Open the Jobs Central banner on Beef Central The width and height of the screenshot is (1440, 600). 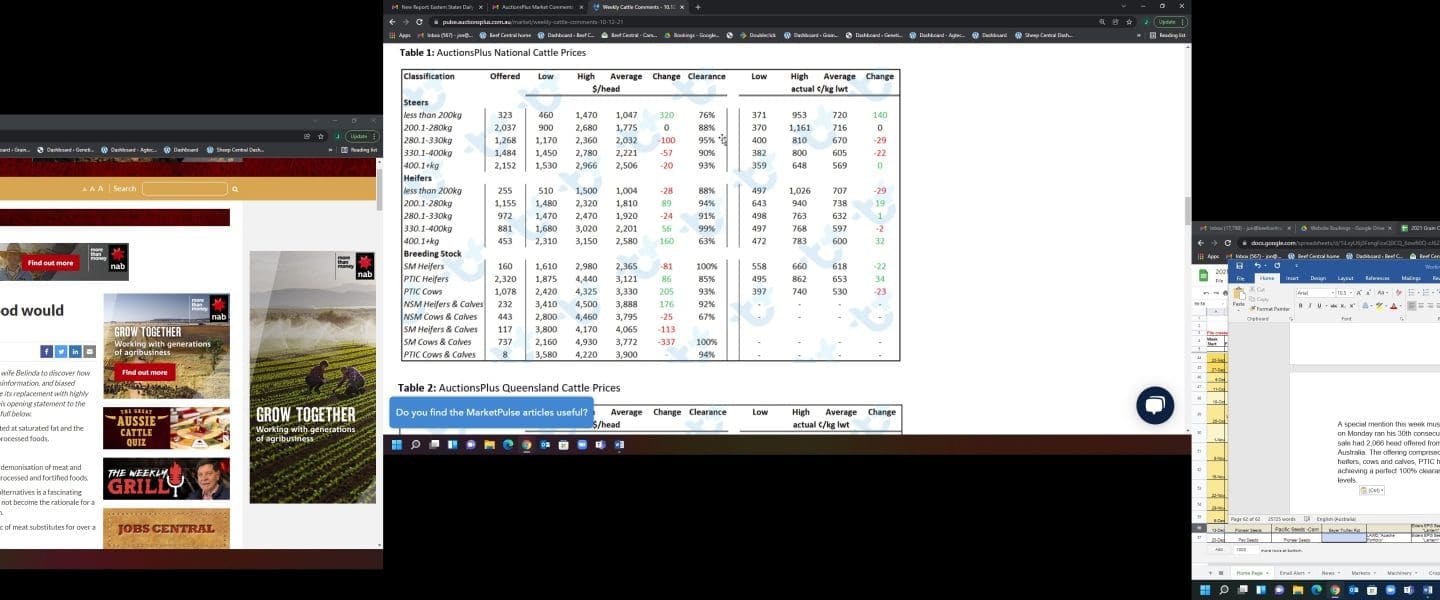166,529
